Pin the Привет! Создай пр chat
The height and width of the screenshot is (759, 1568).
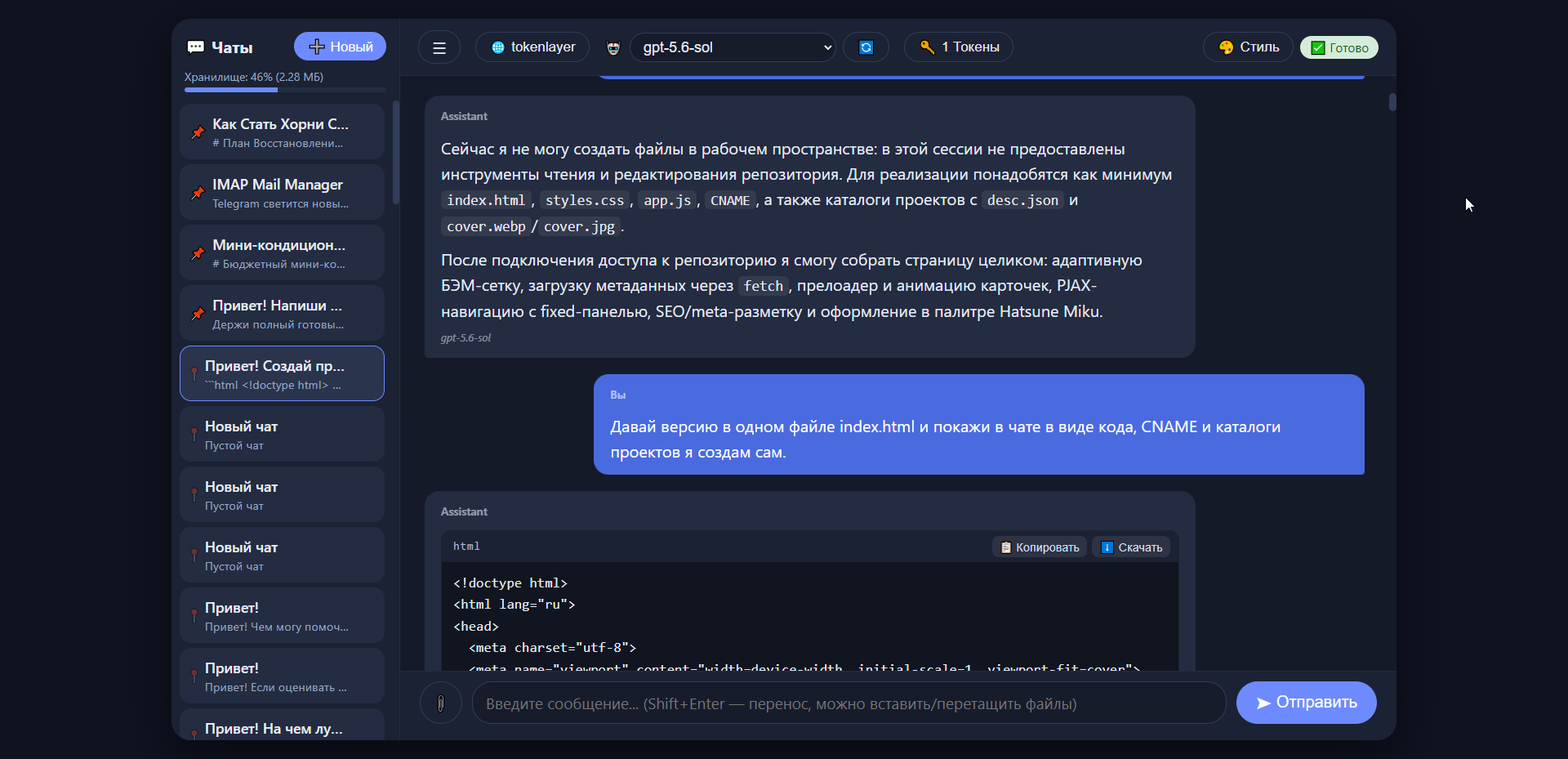pyautogui.click(x=194, y=373)
